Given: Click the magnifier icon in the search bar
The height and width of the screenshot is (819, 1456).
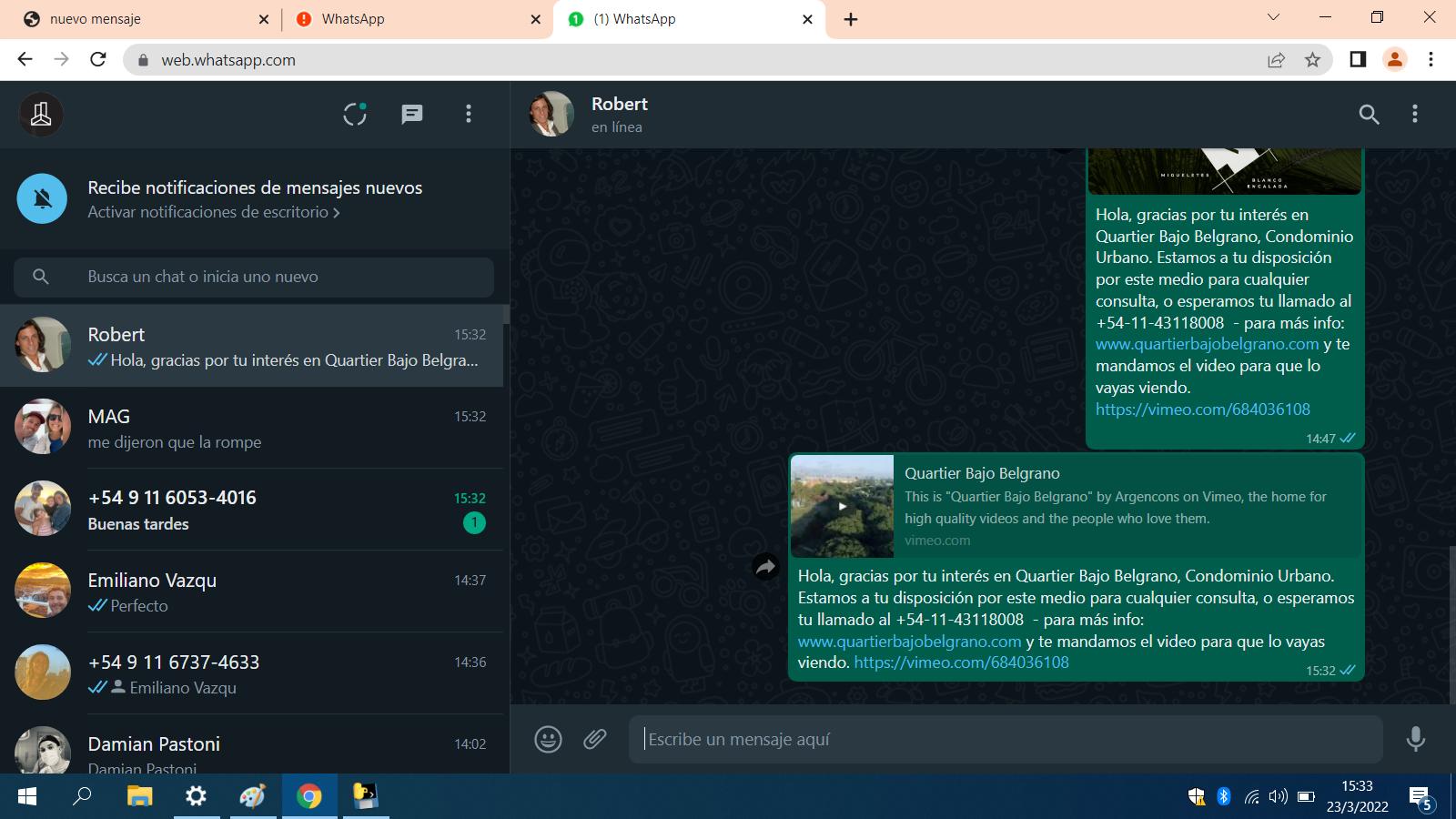Looking at the screenshot, I should (x=41, y=277).
